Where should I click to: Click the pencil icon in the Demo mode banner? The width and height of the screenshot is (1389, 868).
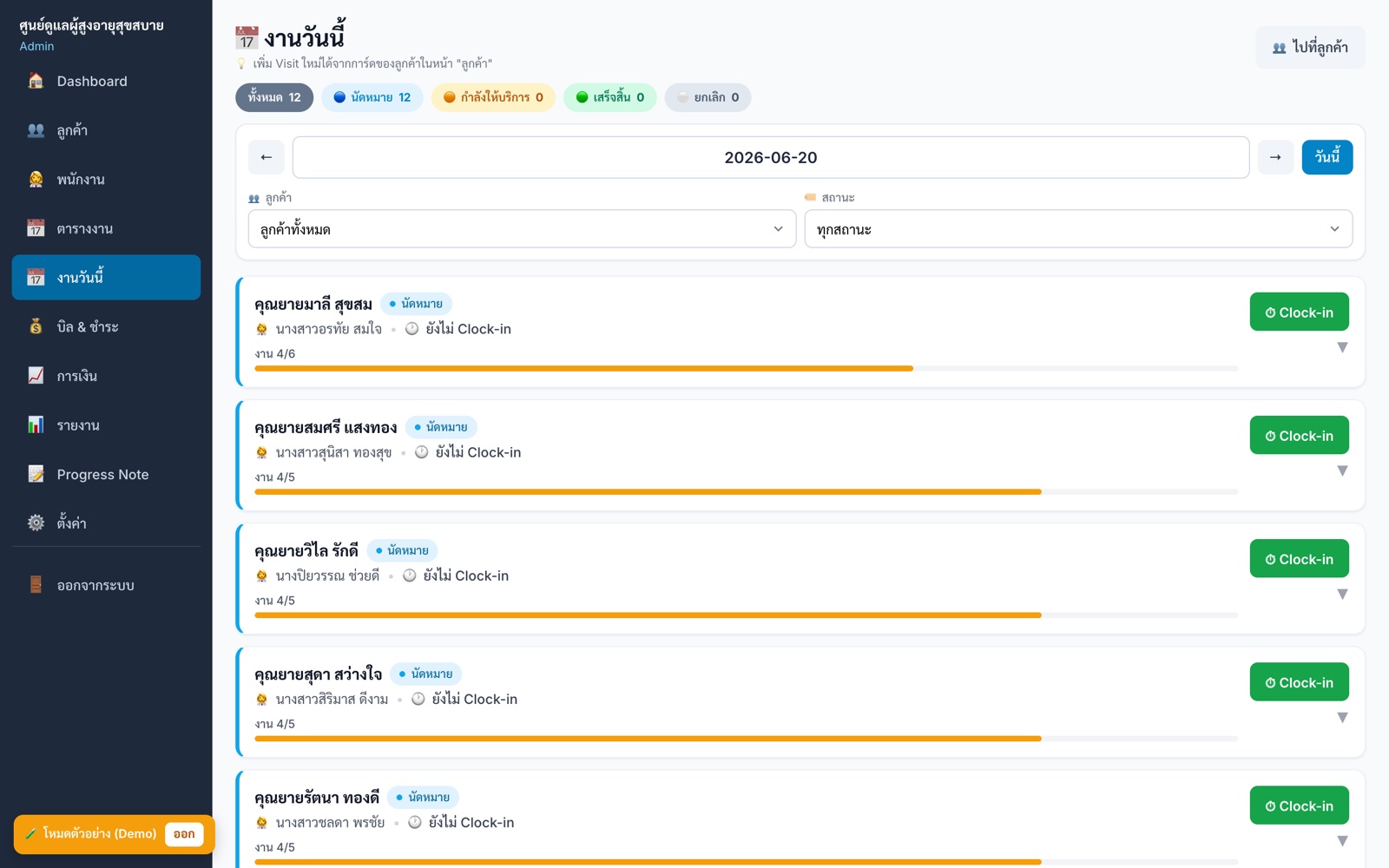pyautogui.click(x=31, y=833)
